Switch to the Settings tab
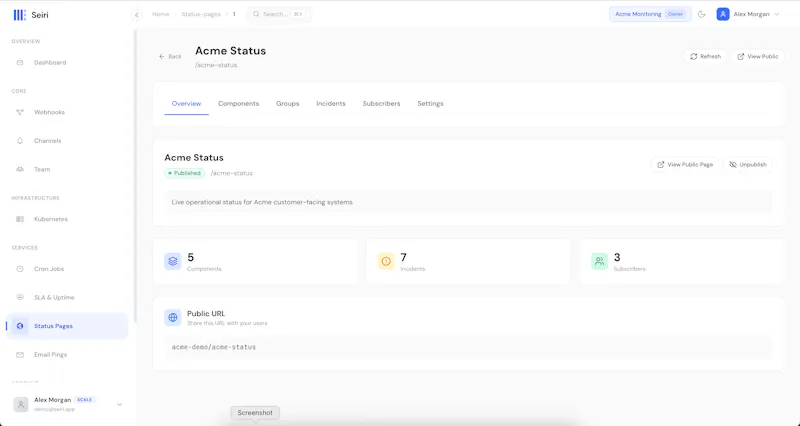 point(430,104)
